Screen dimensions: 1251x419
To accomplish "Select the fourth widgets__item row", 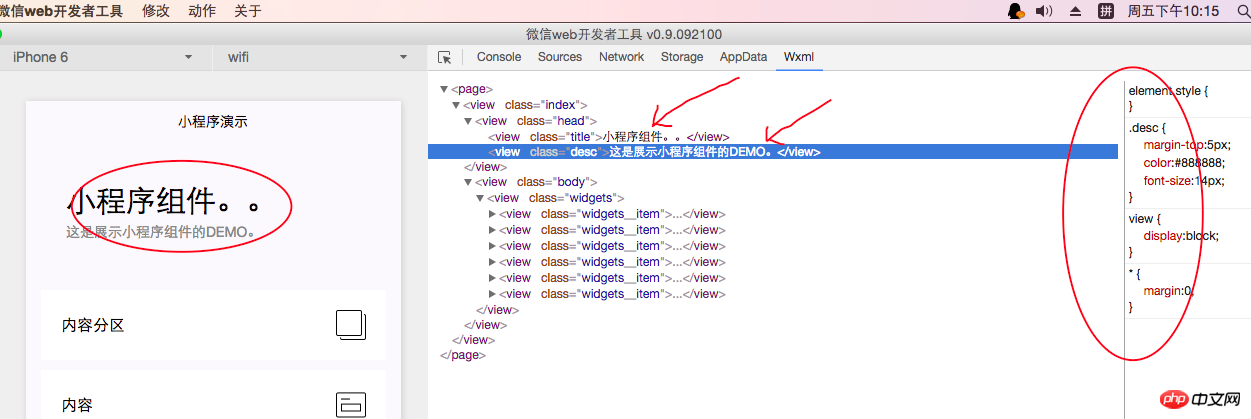I will [611, 262].
